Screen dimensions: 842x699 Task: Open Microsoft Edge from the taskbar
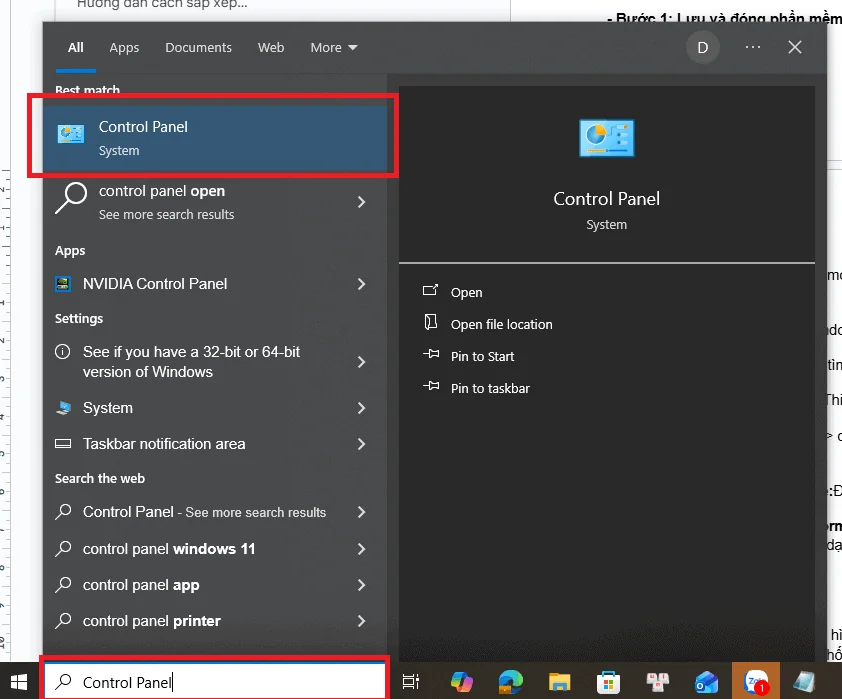[x=510, y=682]
